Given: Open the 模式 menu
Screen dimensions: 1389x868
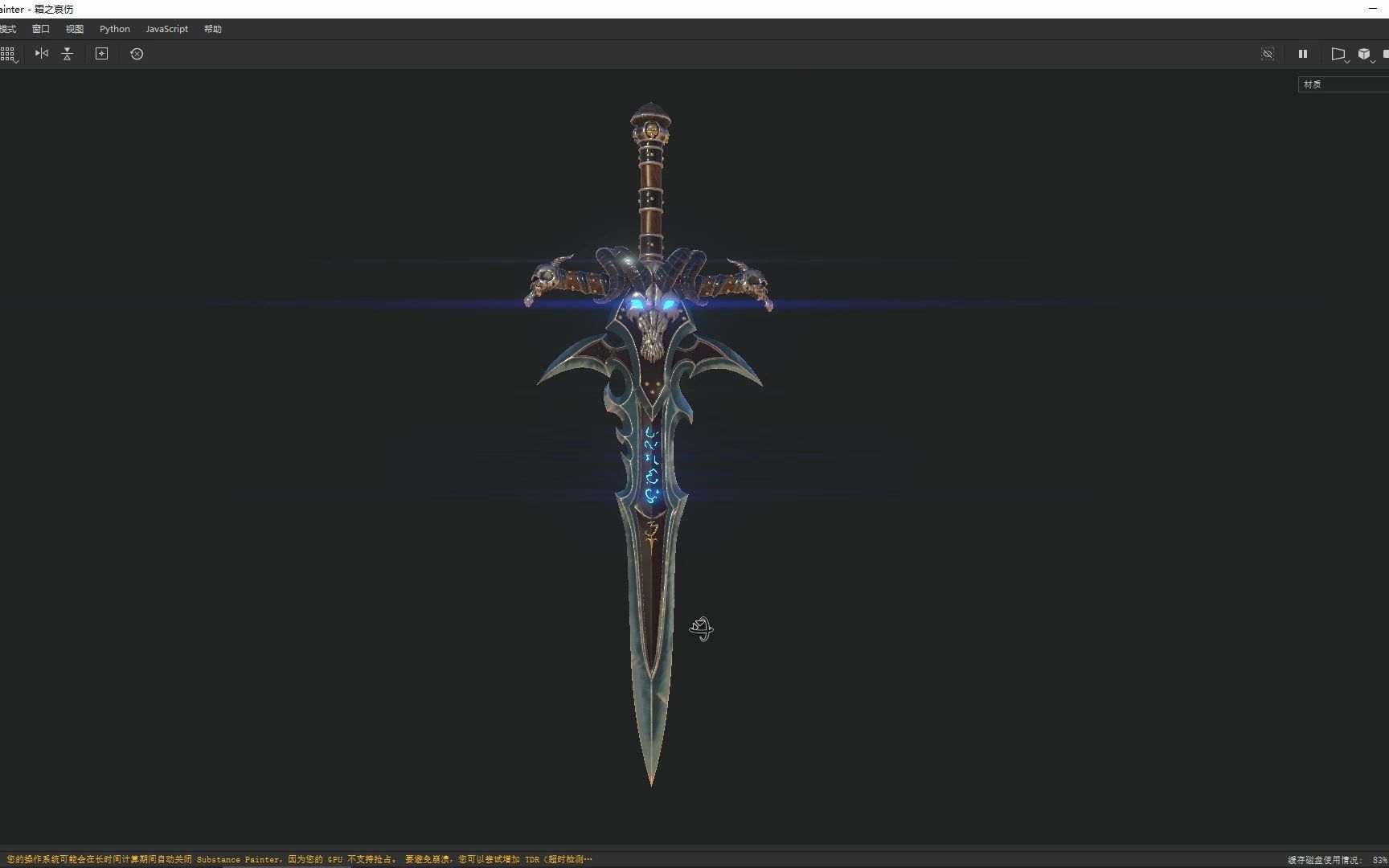Looking at the screenshot, I should [7, 29].
